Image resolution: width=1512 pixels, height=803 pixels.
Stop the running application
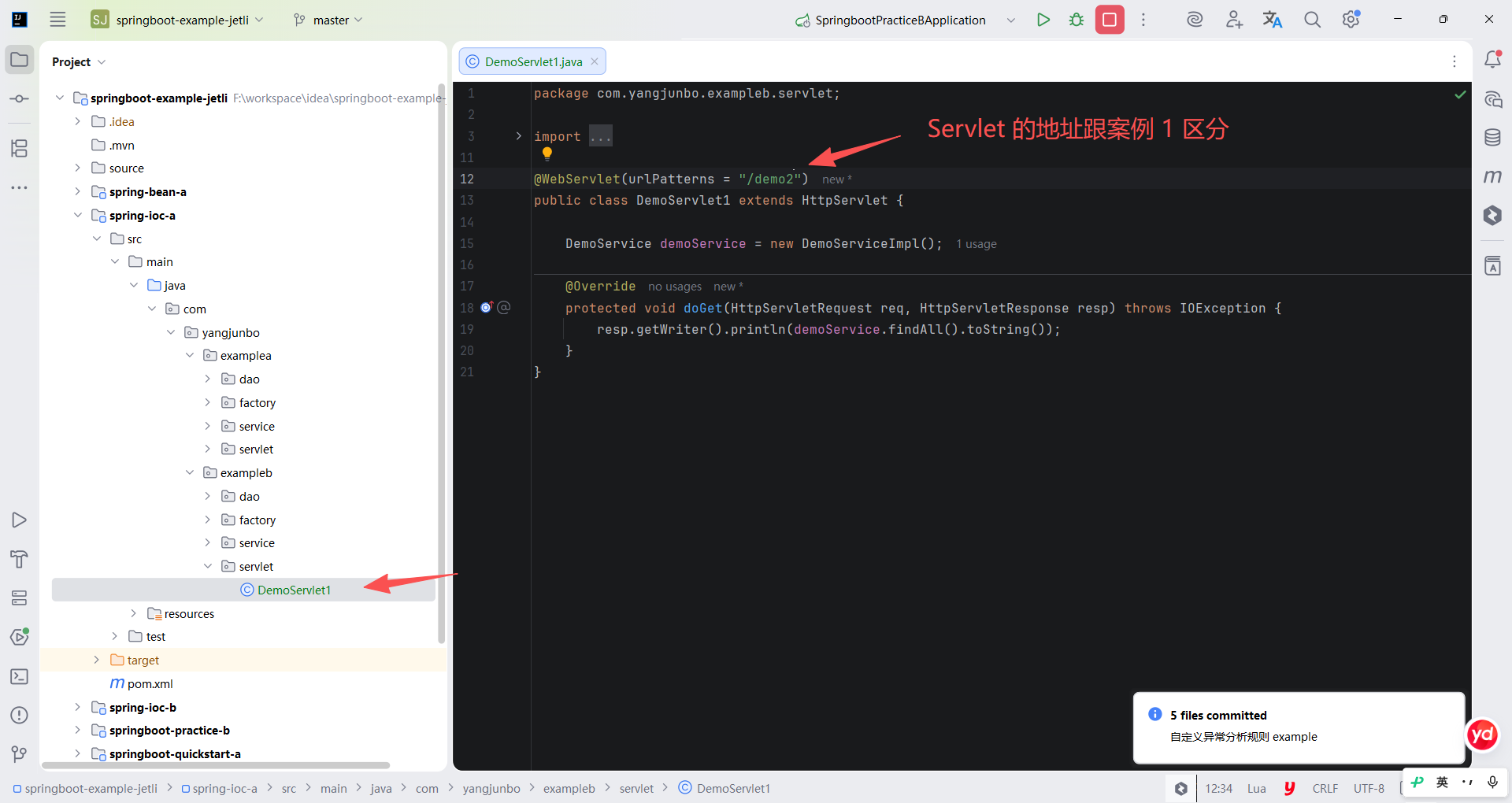pos(1110,20)
